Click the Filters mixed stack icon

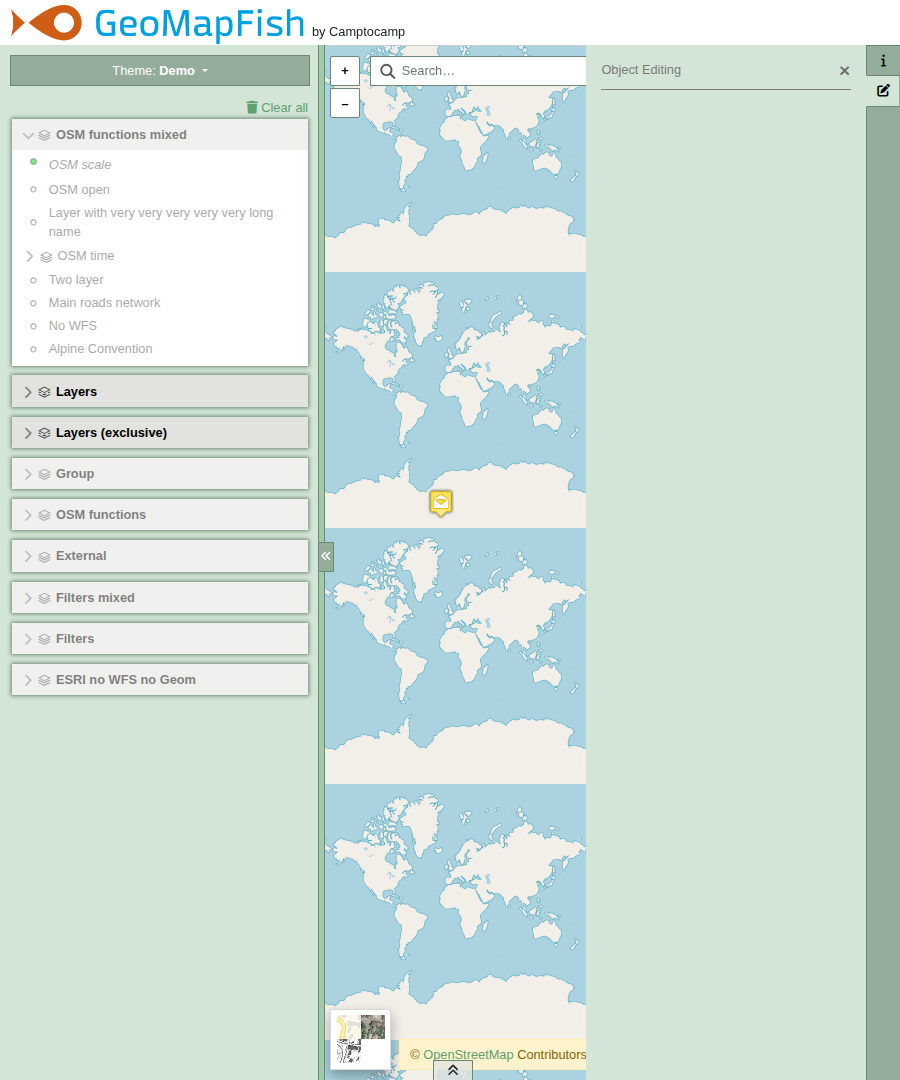pyautogui.click(x=44, y=598)
